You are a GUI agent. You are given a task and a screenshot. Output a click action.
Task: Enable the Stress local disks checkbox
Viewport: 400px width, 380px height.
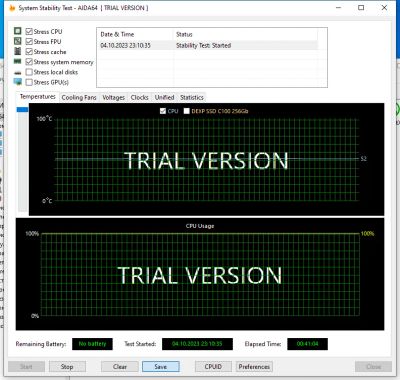[29, 72]
